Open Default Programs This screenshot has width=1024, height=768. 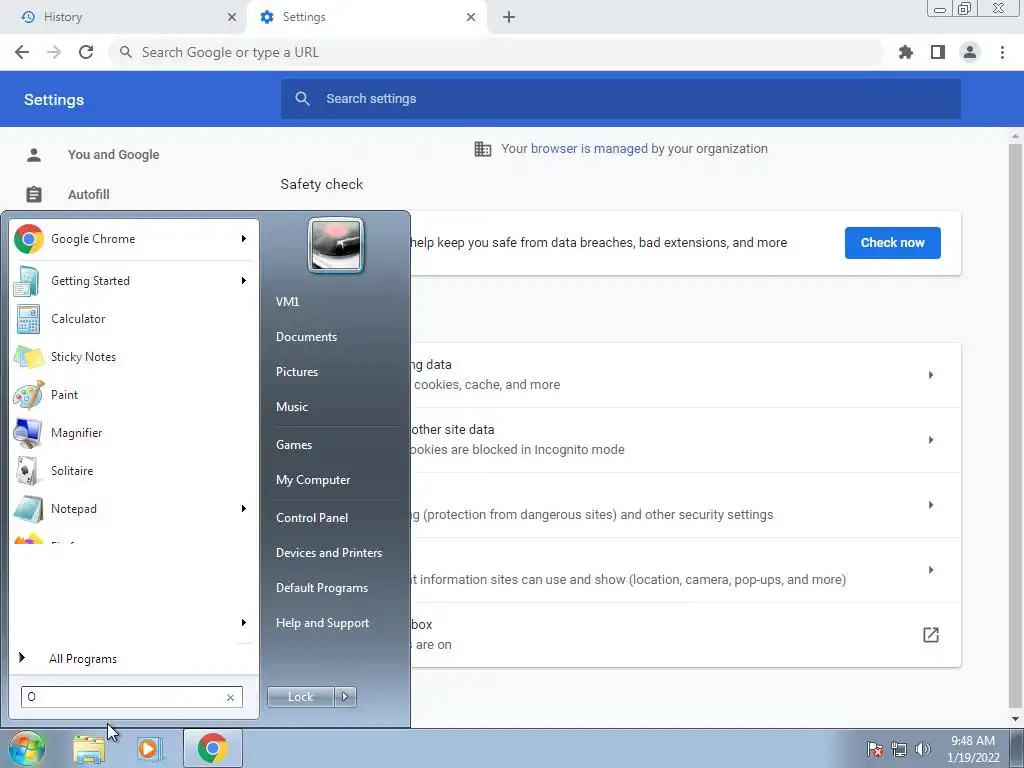(322, 588)
